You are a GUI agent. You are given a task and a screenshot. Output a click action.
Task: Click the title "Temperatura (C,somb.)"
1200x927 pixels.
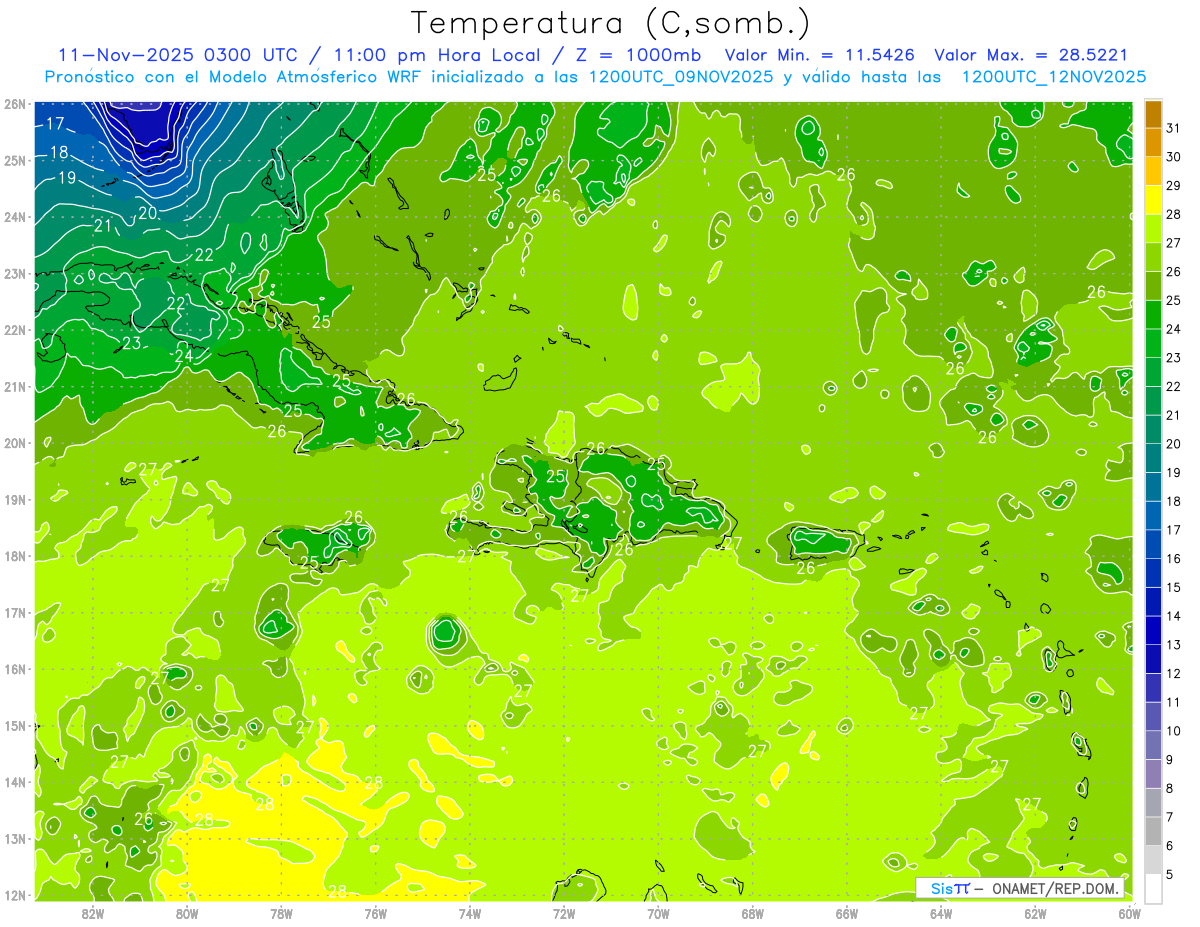(x=611, y=22)
